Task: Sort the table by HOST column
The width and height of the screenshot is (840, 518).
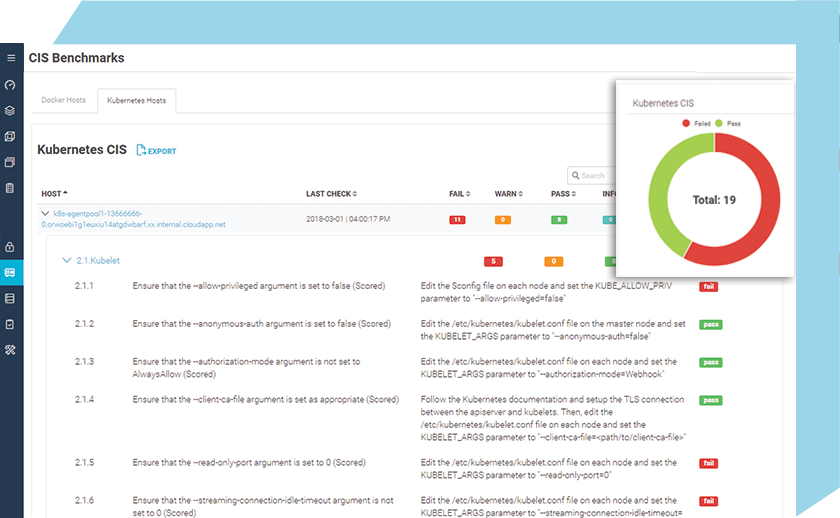Action: (x=54, y=193)
